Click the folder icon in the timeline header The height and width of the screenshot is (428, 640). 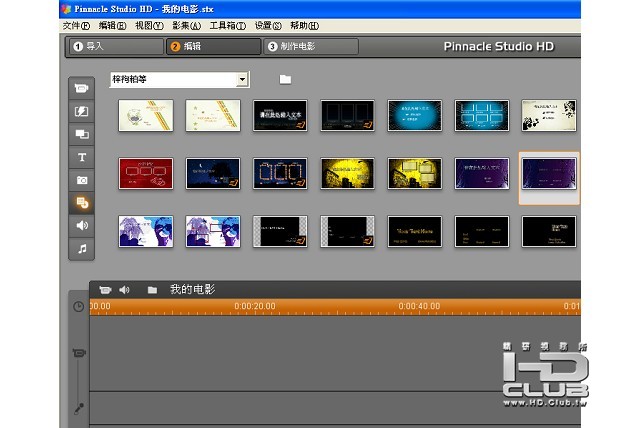(x=152, y=290)
